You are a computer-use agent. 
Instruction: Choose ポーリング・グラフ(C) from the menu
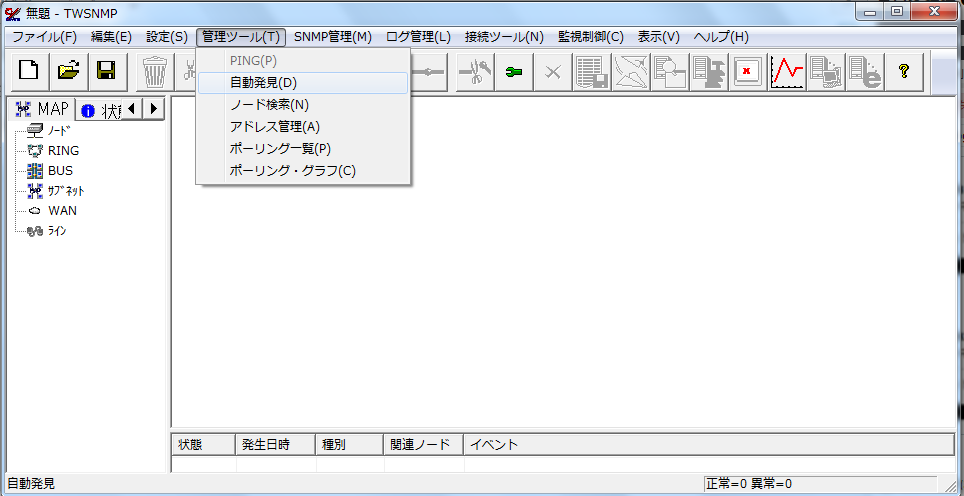click(303, 171)
